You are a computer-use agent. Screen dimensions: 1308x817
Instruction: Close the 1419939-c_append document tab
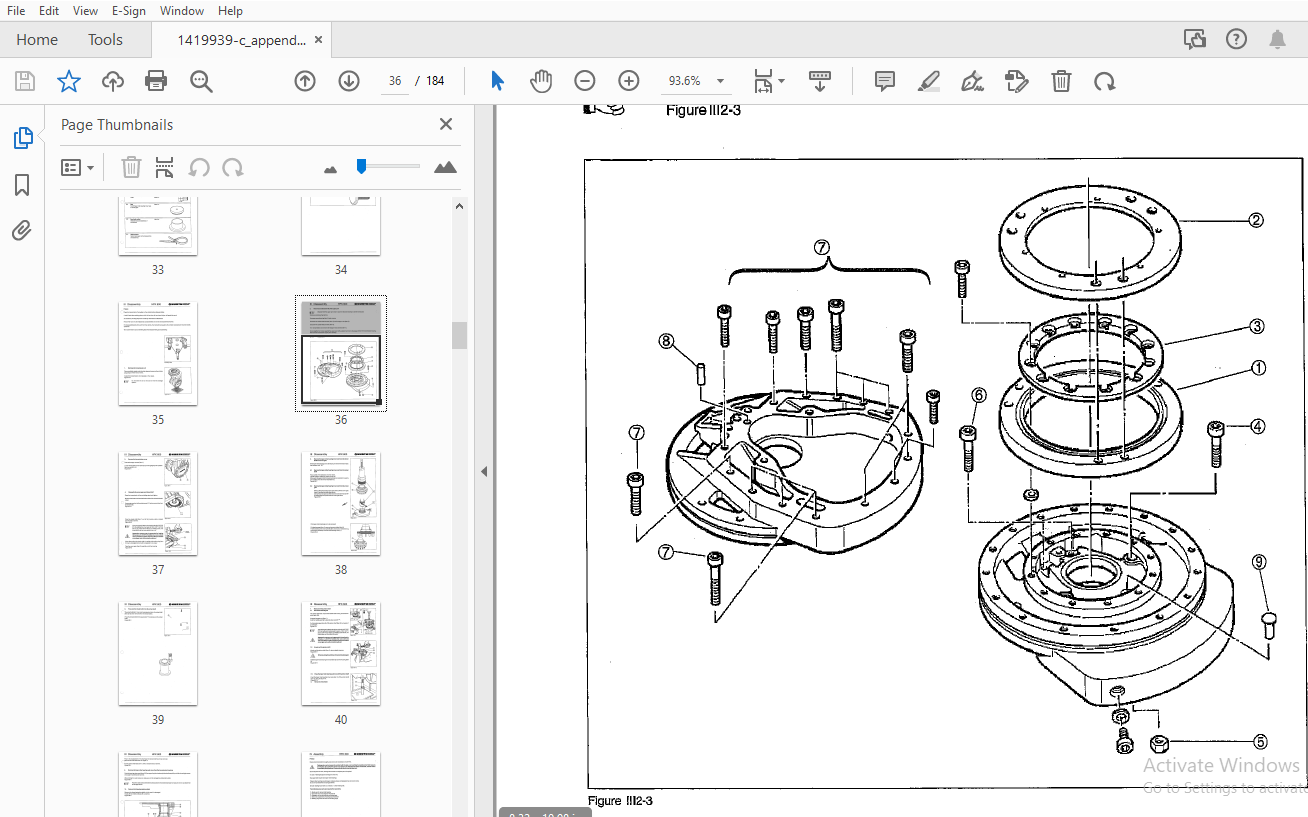(x=319, y=40)
